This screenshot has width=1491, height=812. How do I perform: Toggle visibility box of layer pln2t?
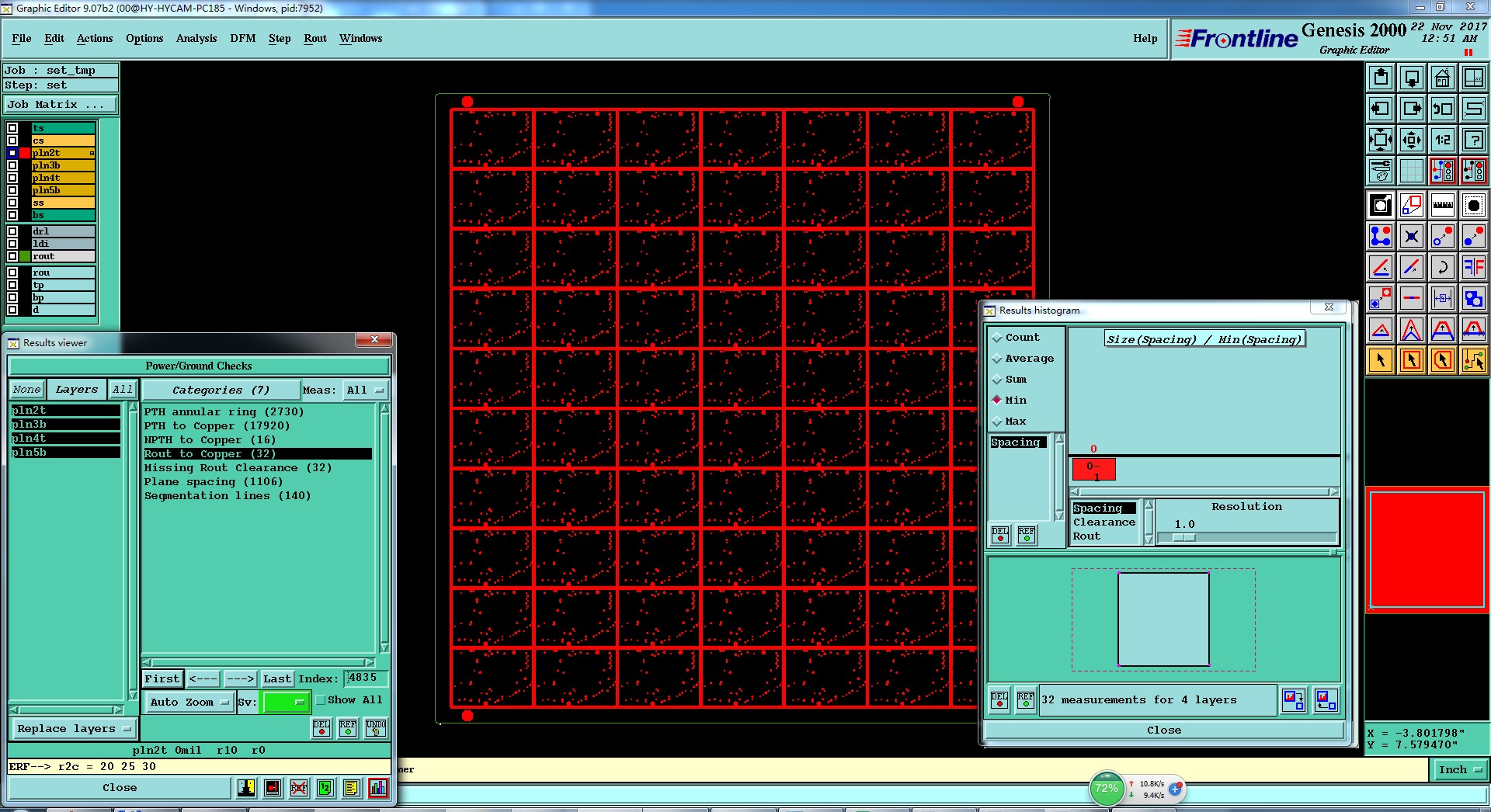[x=12, y=153]
